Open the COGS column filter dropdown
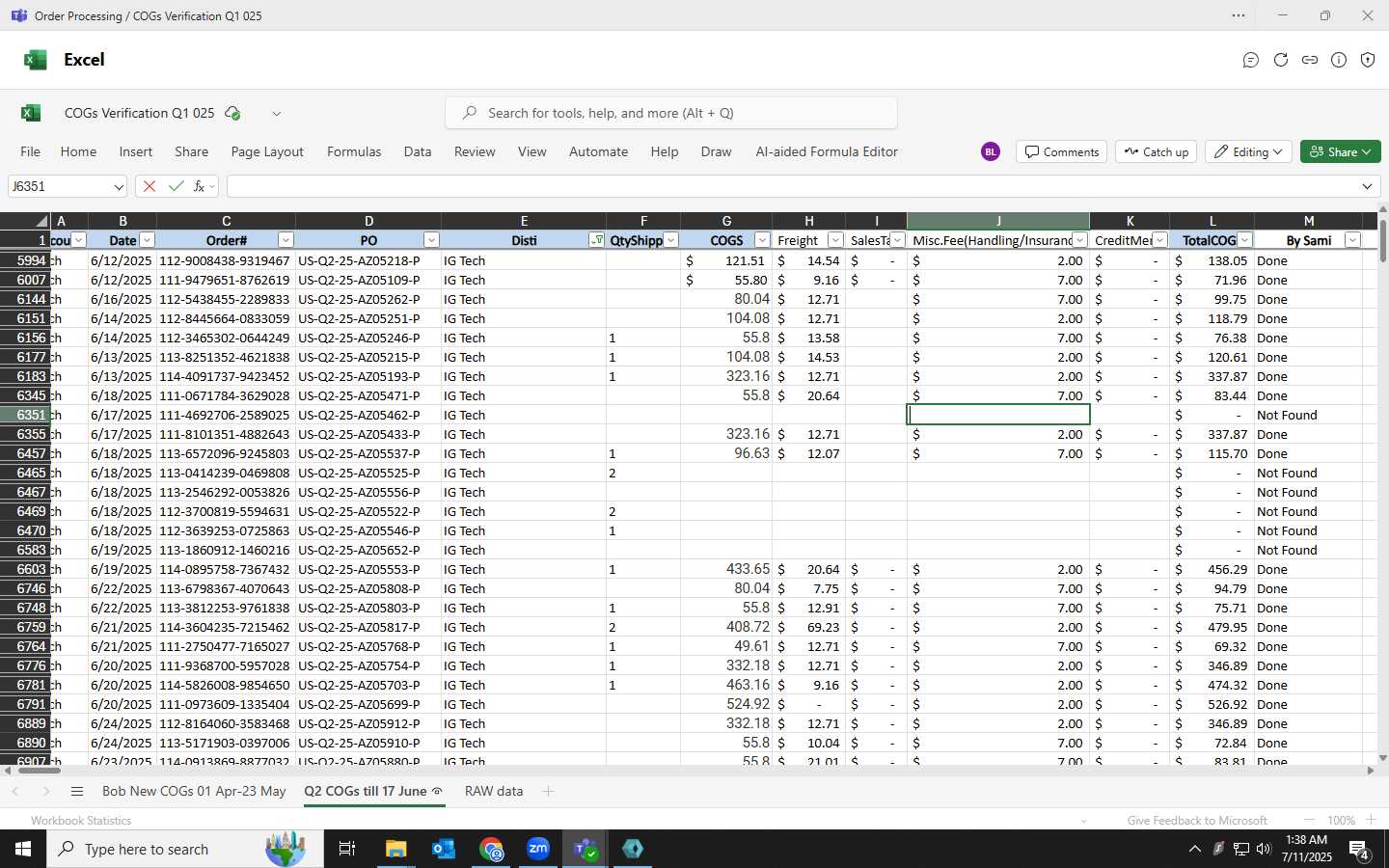This screenshot has width=1389, height=868. [762, 240]
